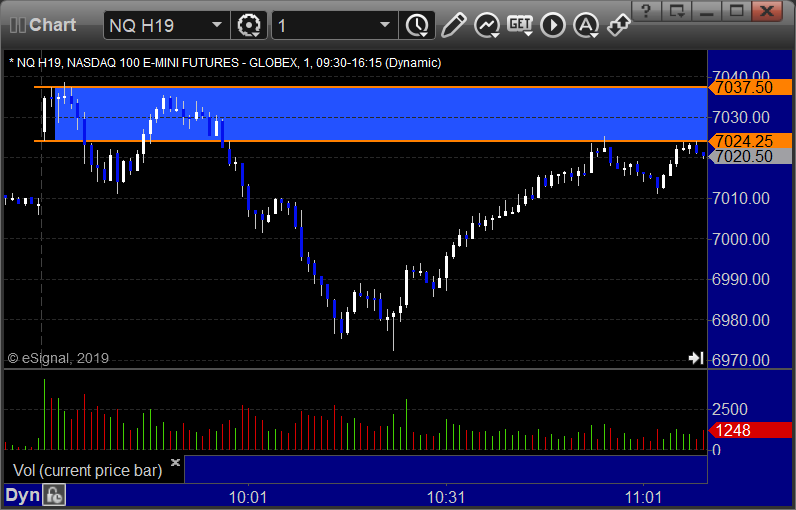The width and height of the screenshot is (796, 510).
Task: Click the 7020.50 current price label
Action: pos(751,156)
